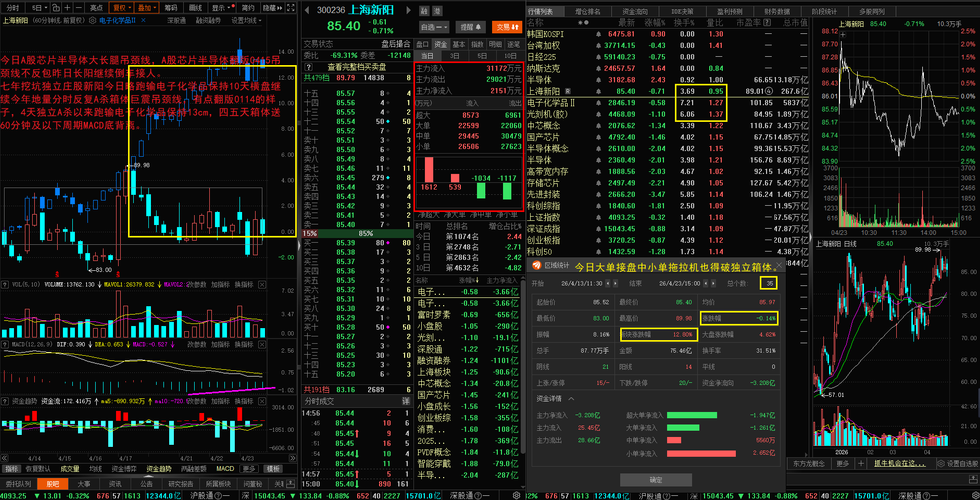Toggle 筹码 chip distribution view

pyautogui.click(x=171, y=8)
